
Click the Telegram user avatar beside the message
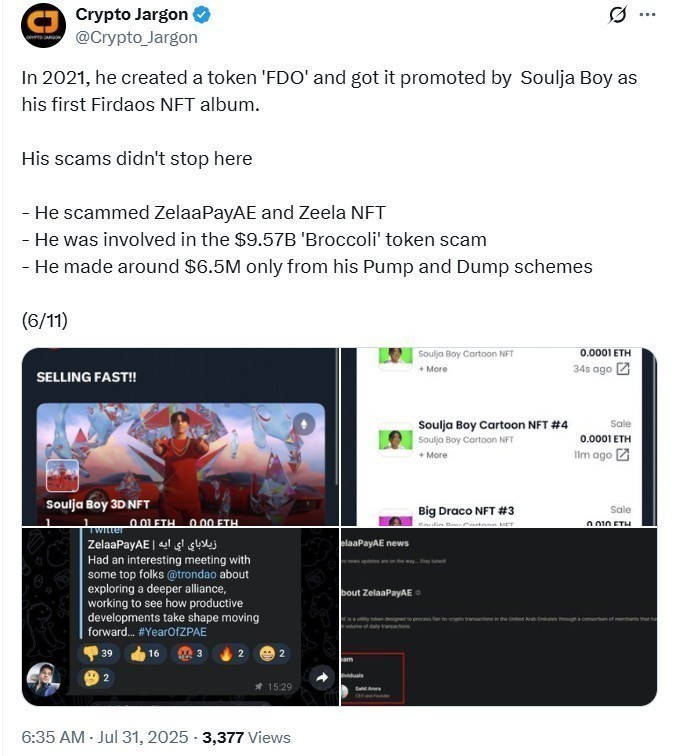(x=42, y=678)
